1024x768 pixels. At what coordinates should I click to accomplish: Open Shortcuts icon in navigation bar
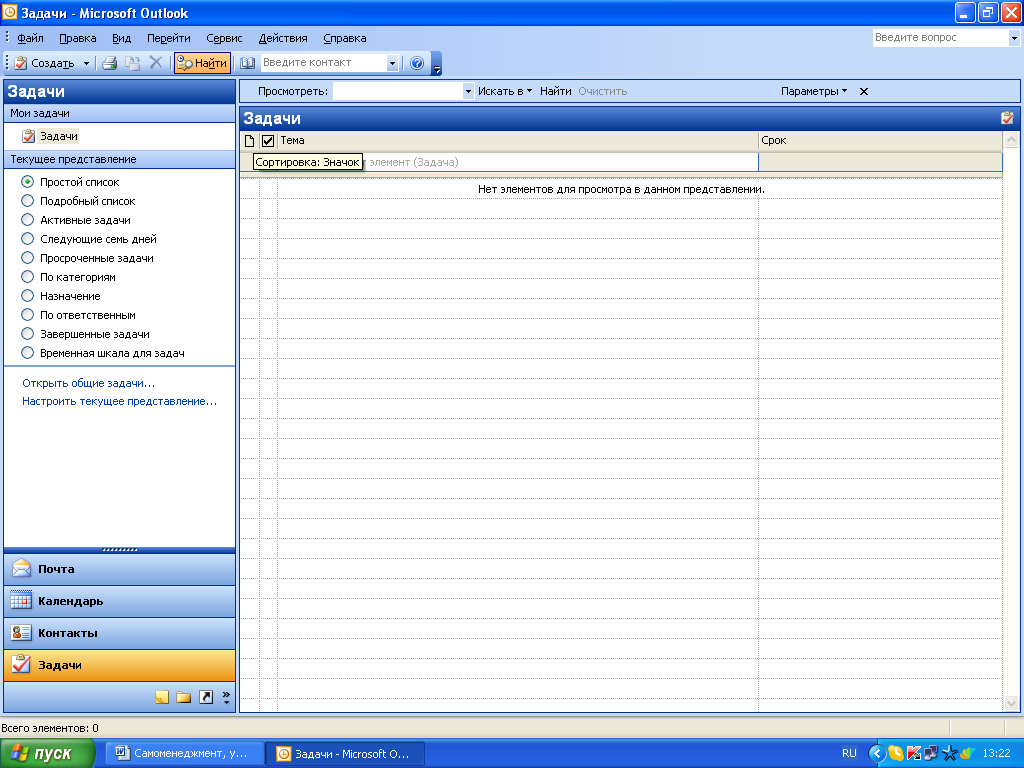coord(206,697)
